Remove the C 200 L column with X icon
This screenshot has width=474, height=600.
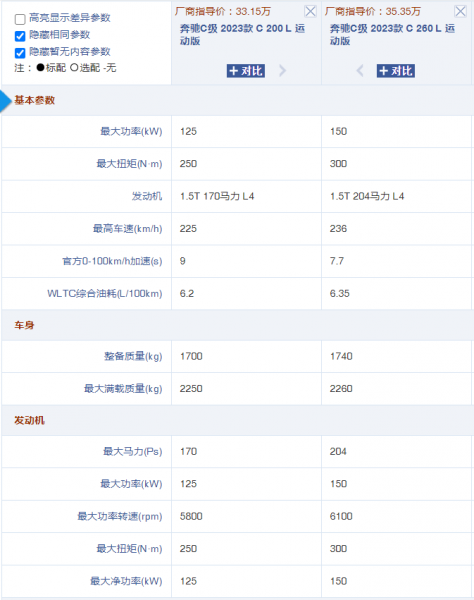(310, 11)
